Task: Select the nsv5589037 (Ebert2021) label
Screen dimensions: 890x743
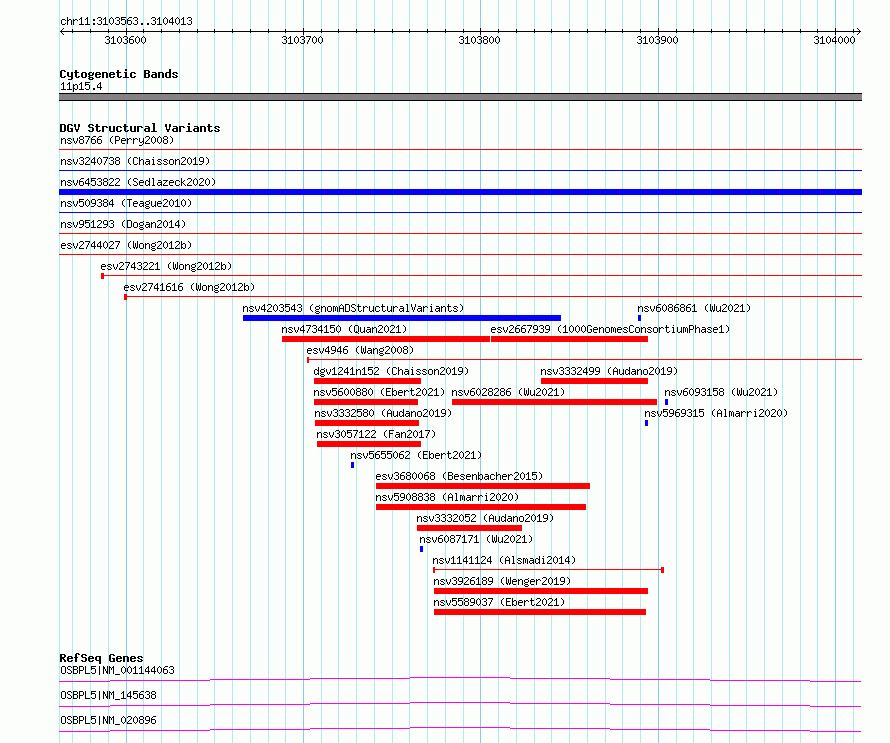Action: click(499, 602)
